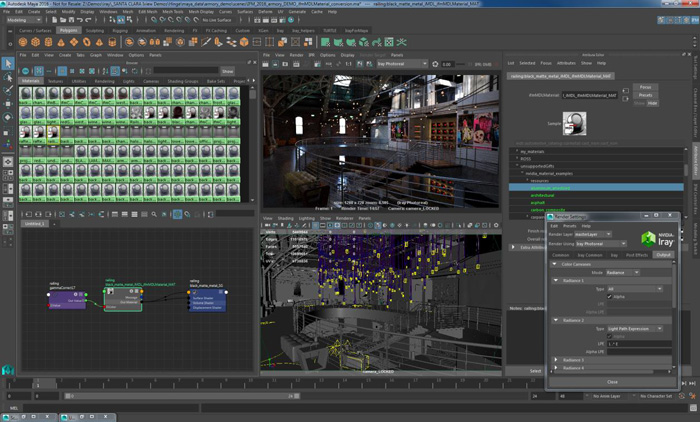Click the Rotate tool in toolbox
This screenshot has width=700, height=422.
coord(8,117)
